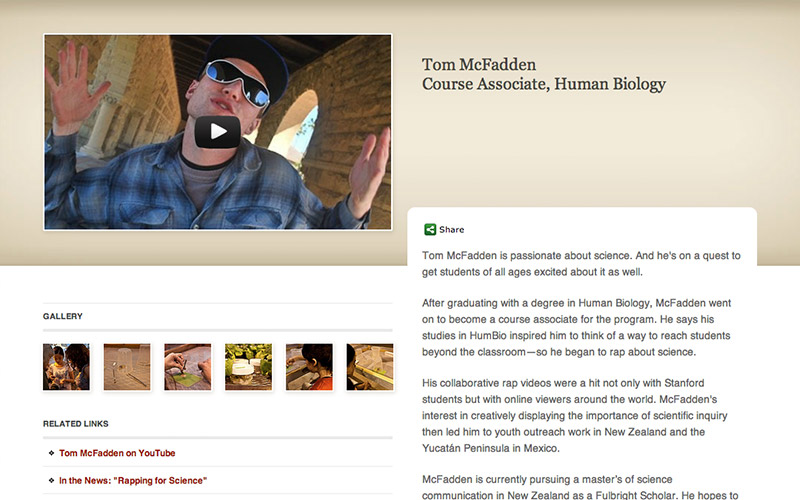This screenshot has width=800, height=500.
Task: Click the green Share icon
Action: 430,230
